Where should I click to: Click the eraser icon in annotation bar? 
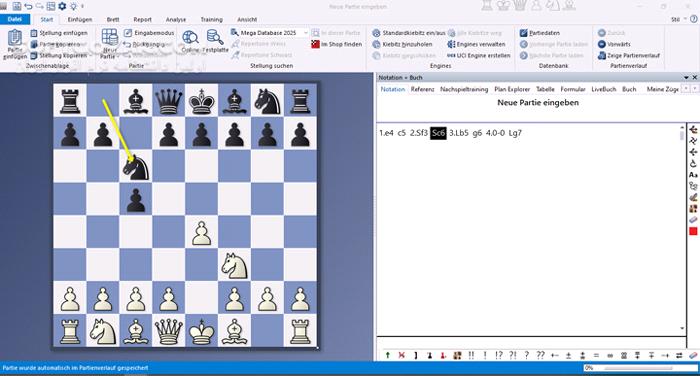click(x=693, y=355)
